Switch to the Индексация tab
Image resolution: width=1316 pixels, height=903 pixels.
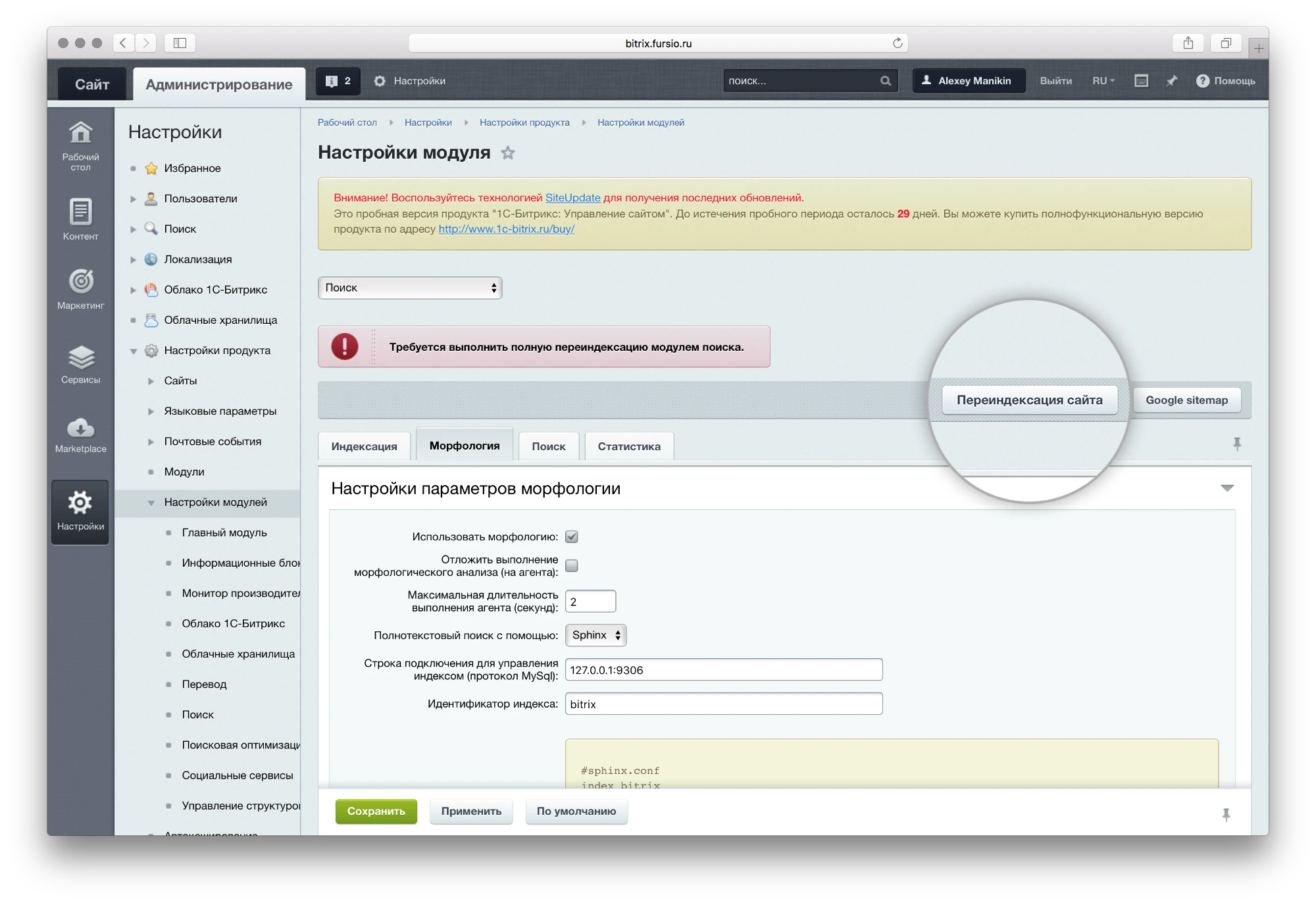coord(364,447)
